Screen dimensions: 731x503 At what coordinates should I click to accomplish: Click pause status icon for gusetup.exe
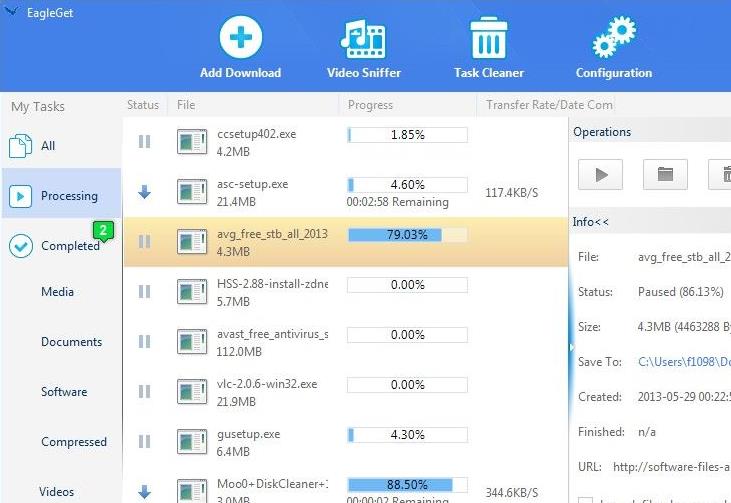coord(145,441)
